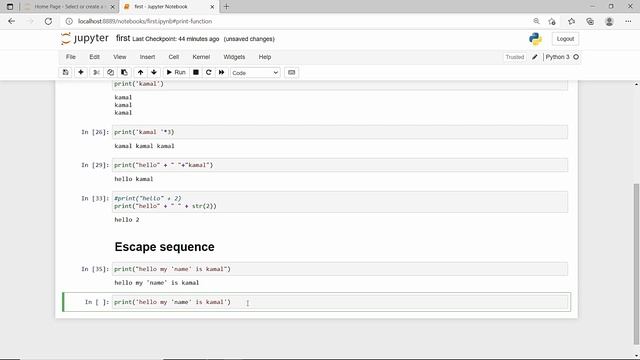Click Last Checkpoint 44 minutes ago text

[176, 39]
